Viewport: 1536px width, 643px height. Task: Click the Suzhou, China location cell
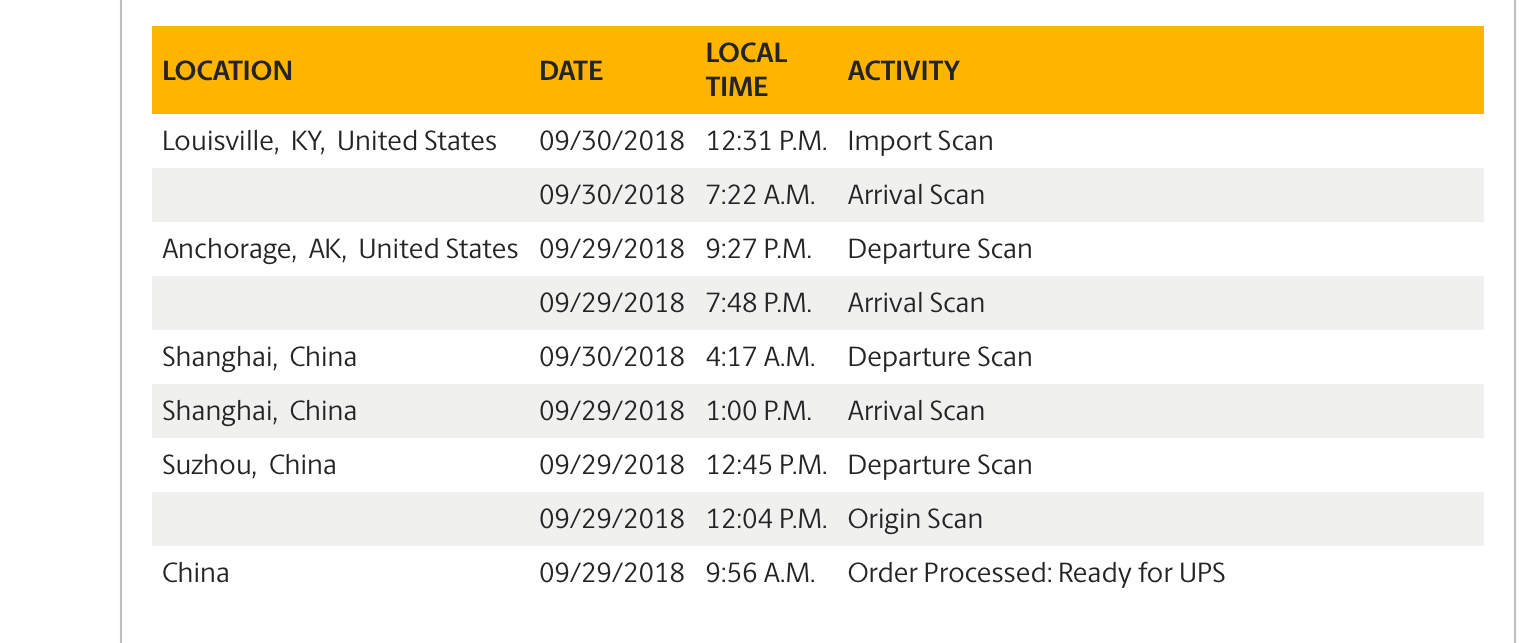tap(249, 465)
